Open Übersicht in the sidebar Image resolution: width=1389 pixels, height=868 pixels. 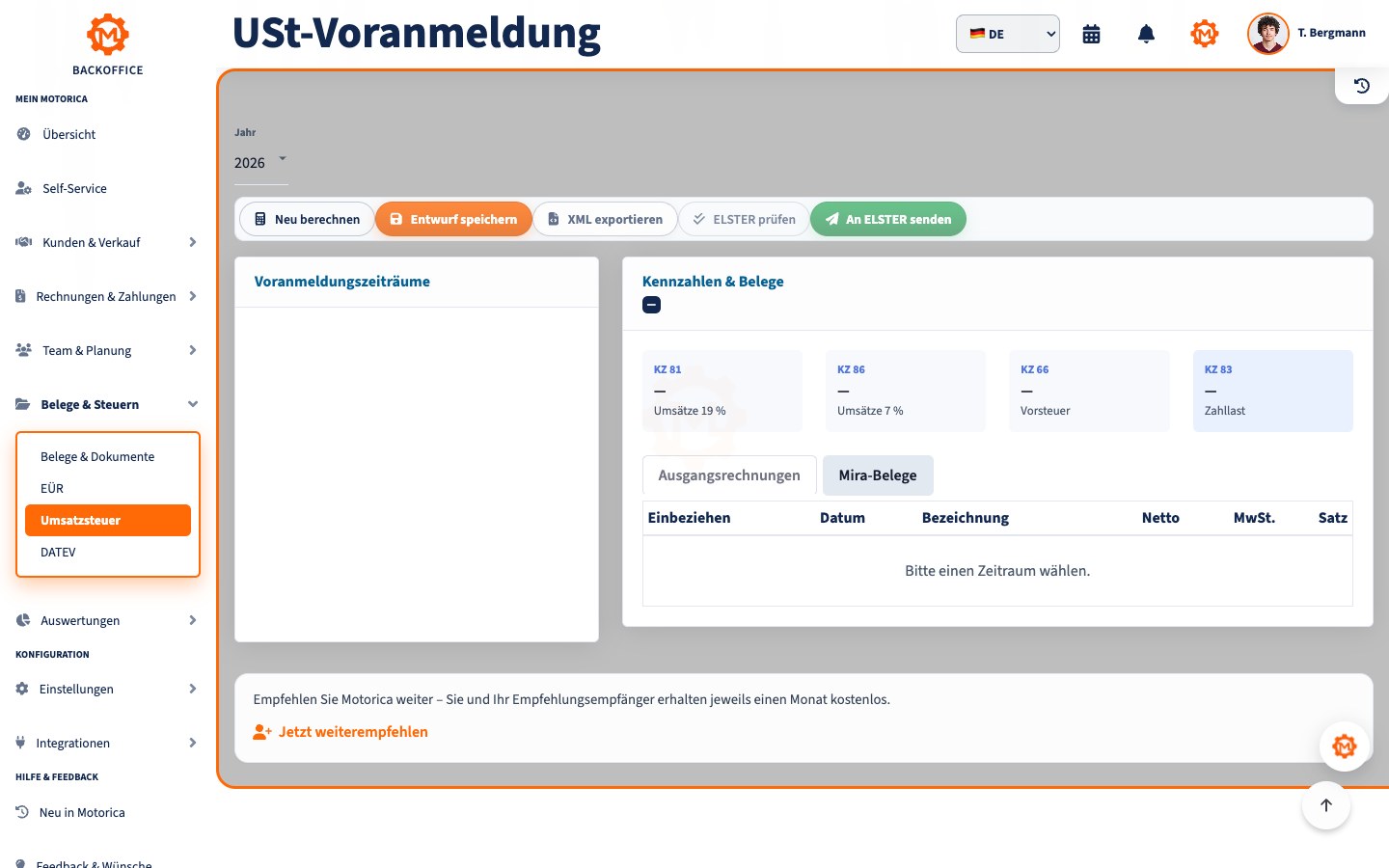[x=108, y=134]
